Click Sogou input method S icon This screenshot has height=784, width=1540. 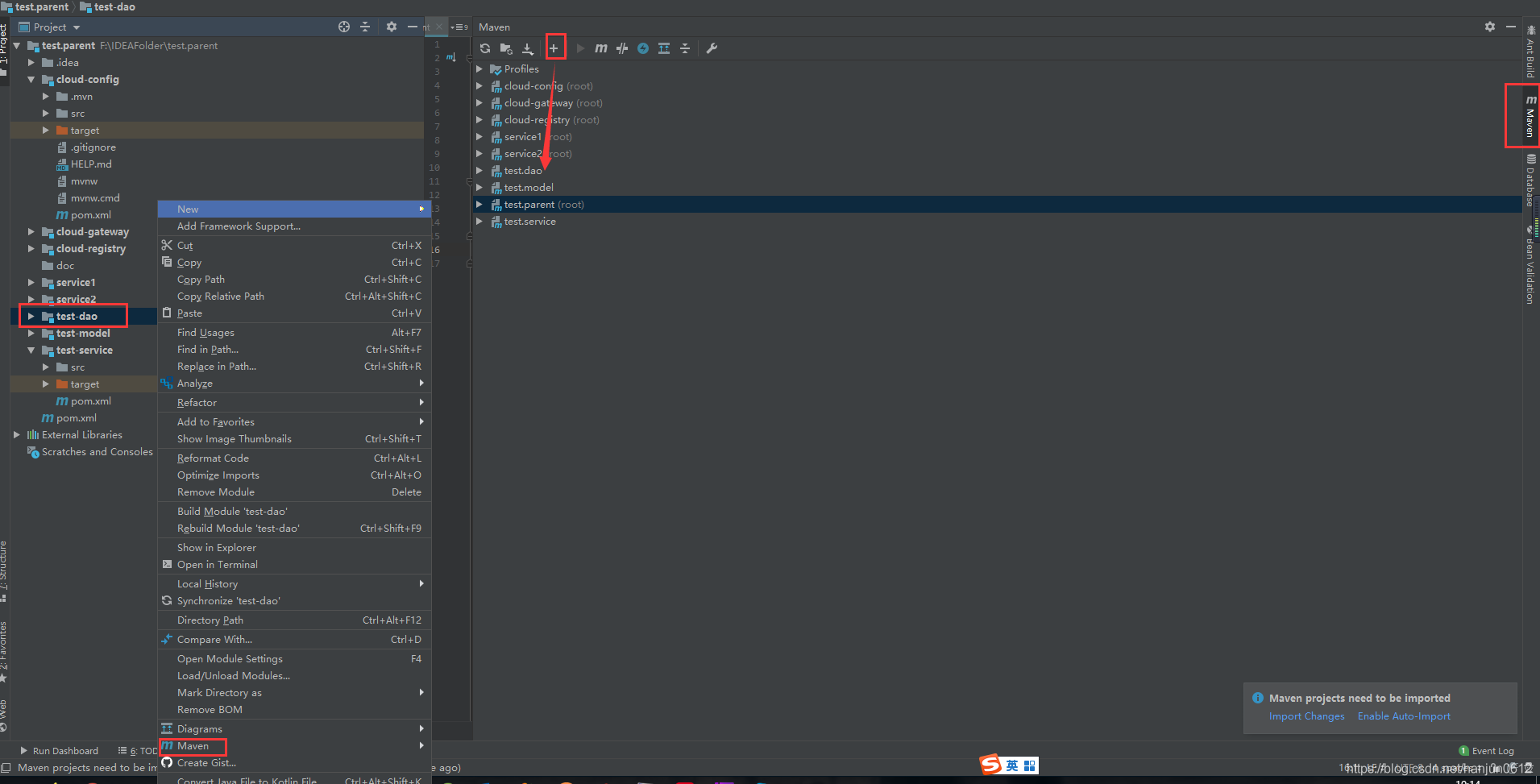[990, 765]
